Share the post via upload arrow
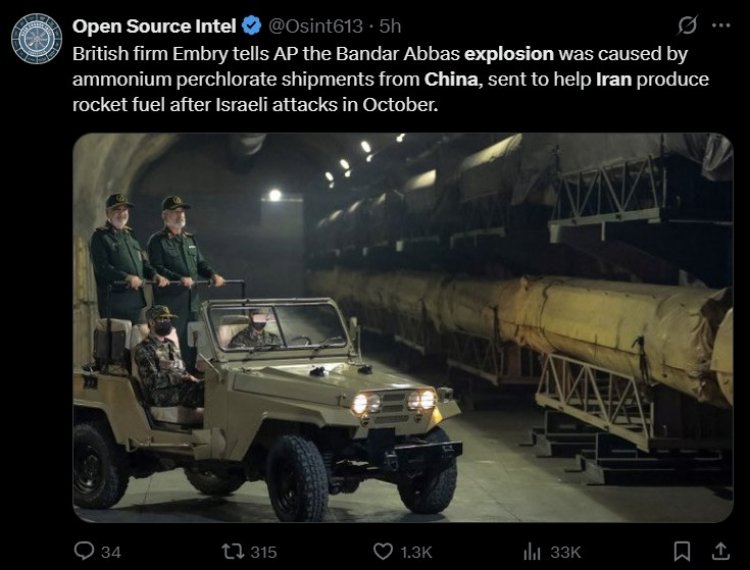The height and width of the screenshot is (570, 750). [720, 551]
